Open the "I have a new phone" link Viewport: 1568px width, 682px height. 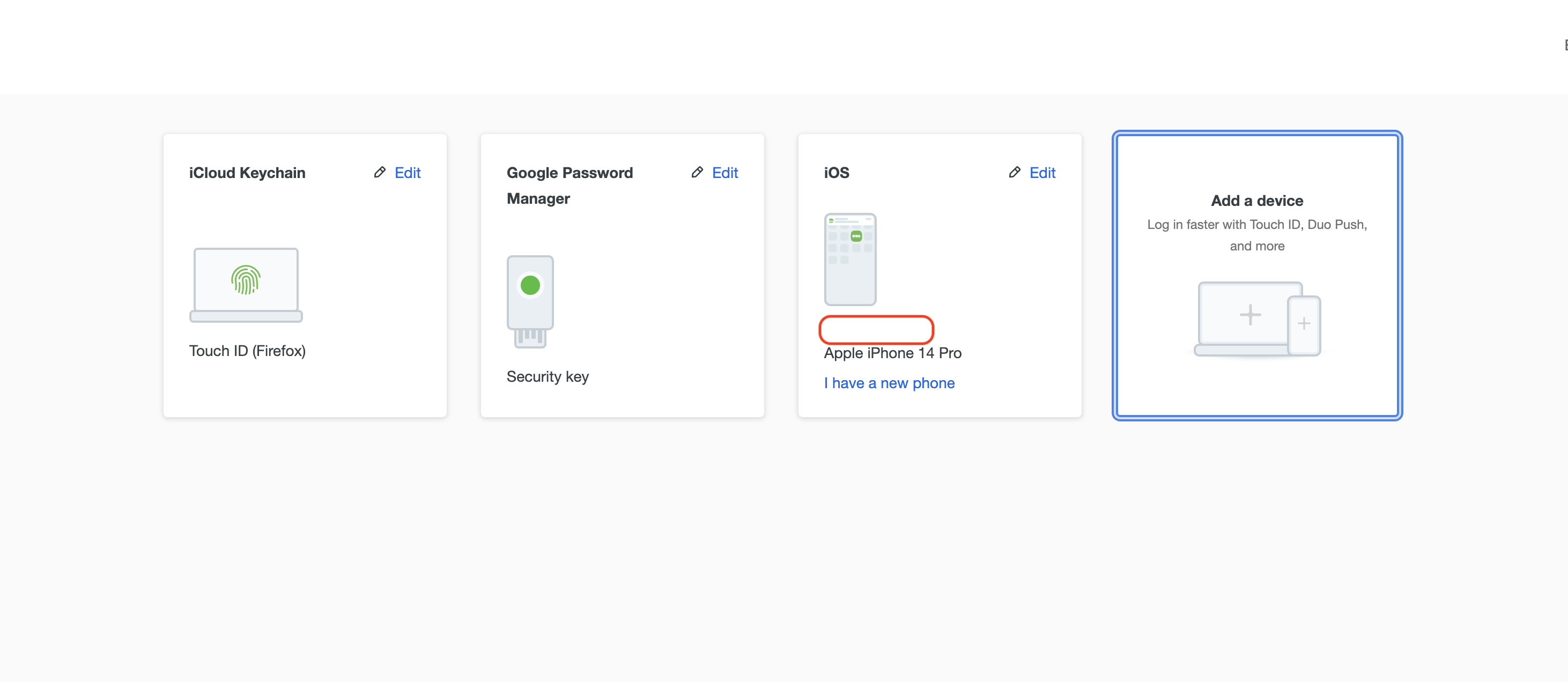click(889, 383)
